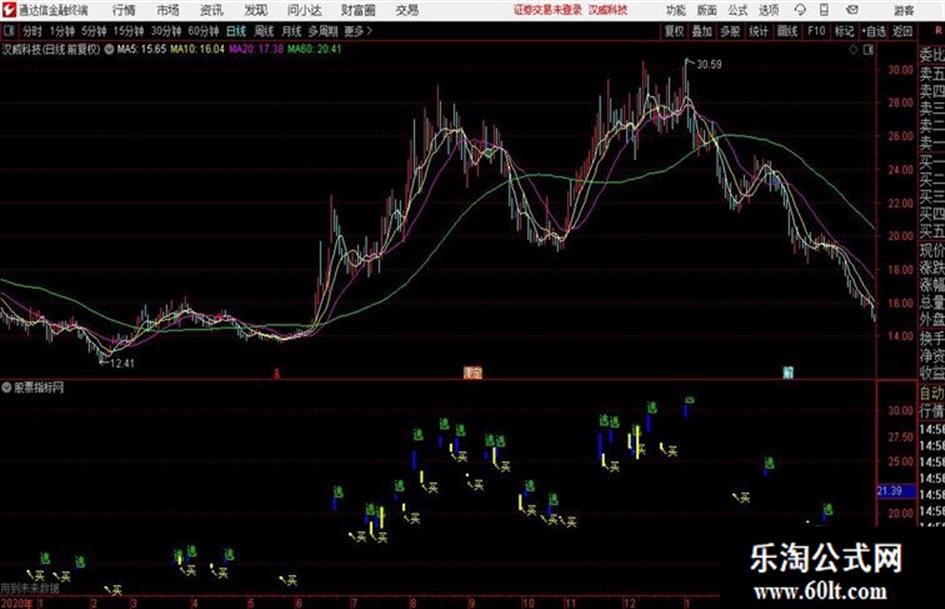The image size is (945, 609).
Task: Click the 标记 mark button
Action: [844, 31]
